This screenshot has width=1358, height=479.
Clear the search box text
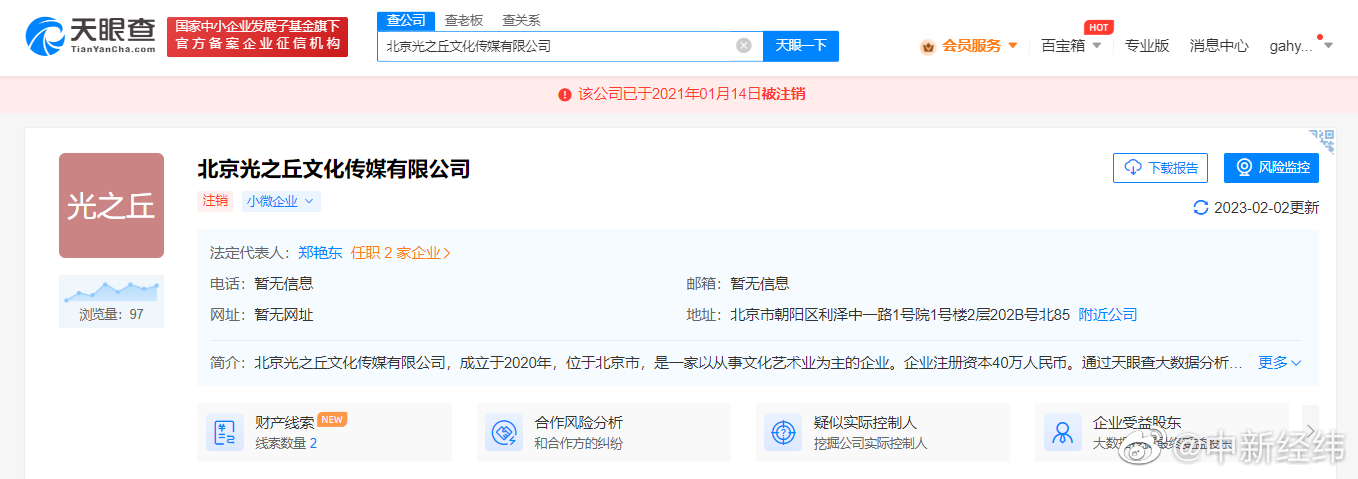(x=744, y=46)
